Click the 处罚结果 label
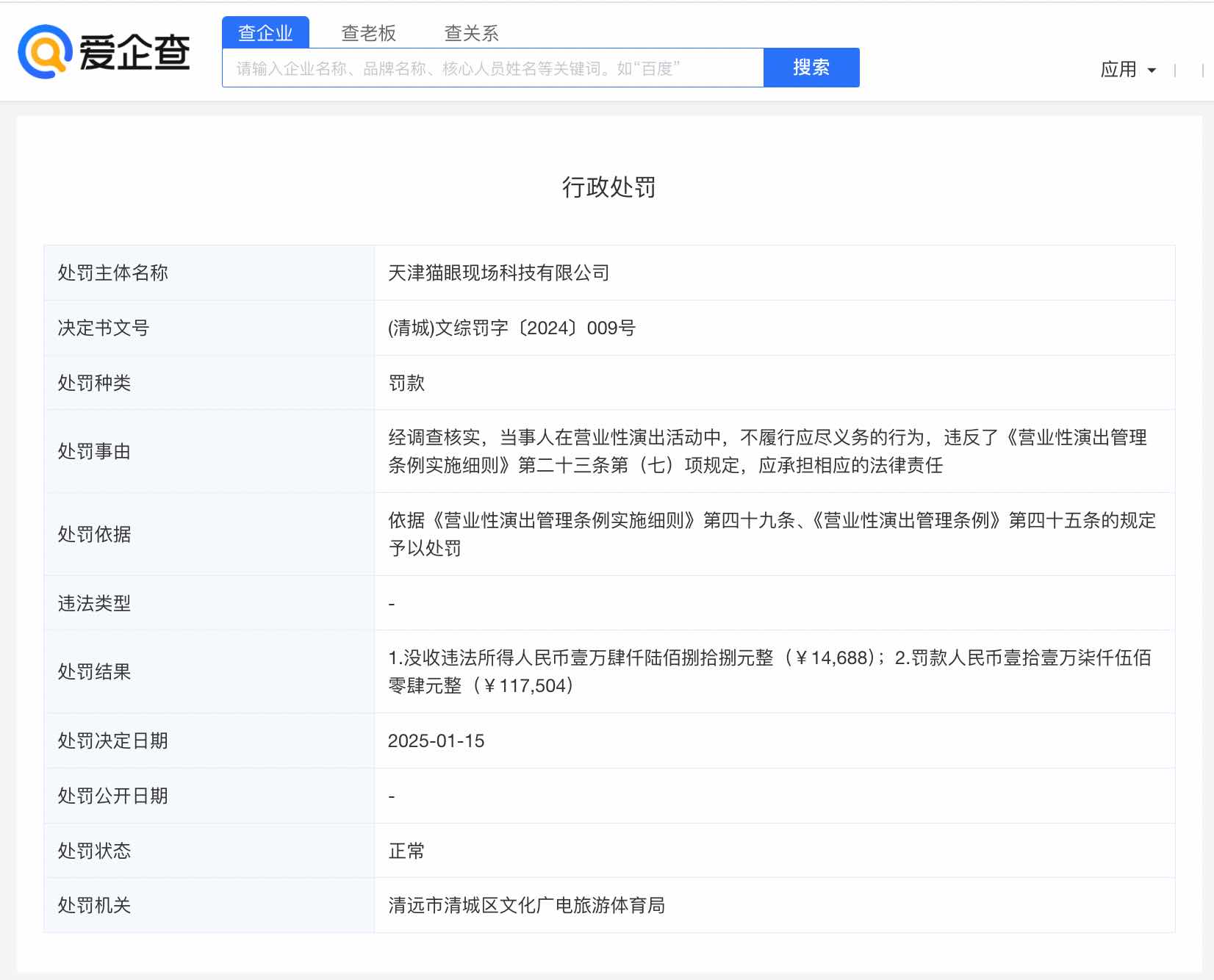 [94, 671]
